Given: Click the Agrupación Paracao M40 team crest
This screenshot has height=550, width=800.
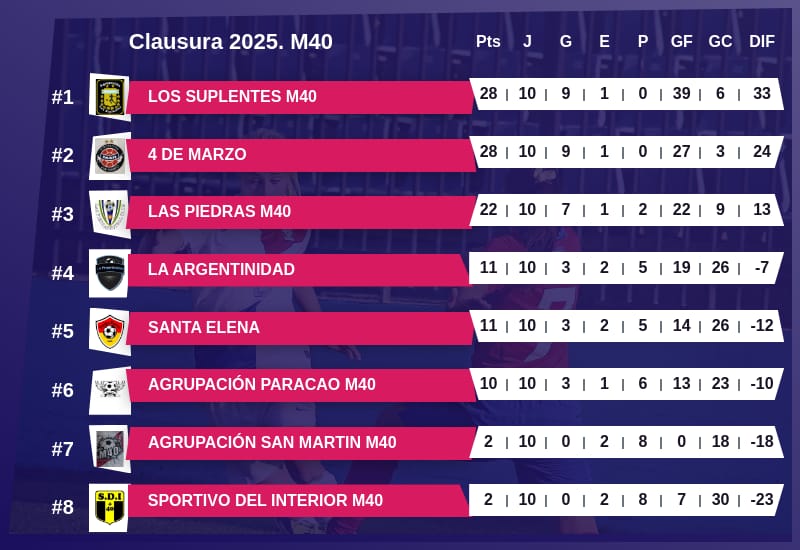Looking at the screenshot, I should coord(109,388).
